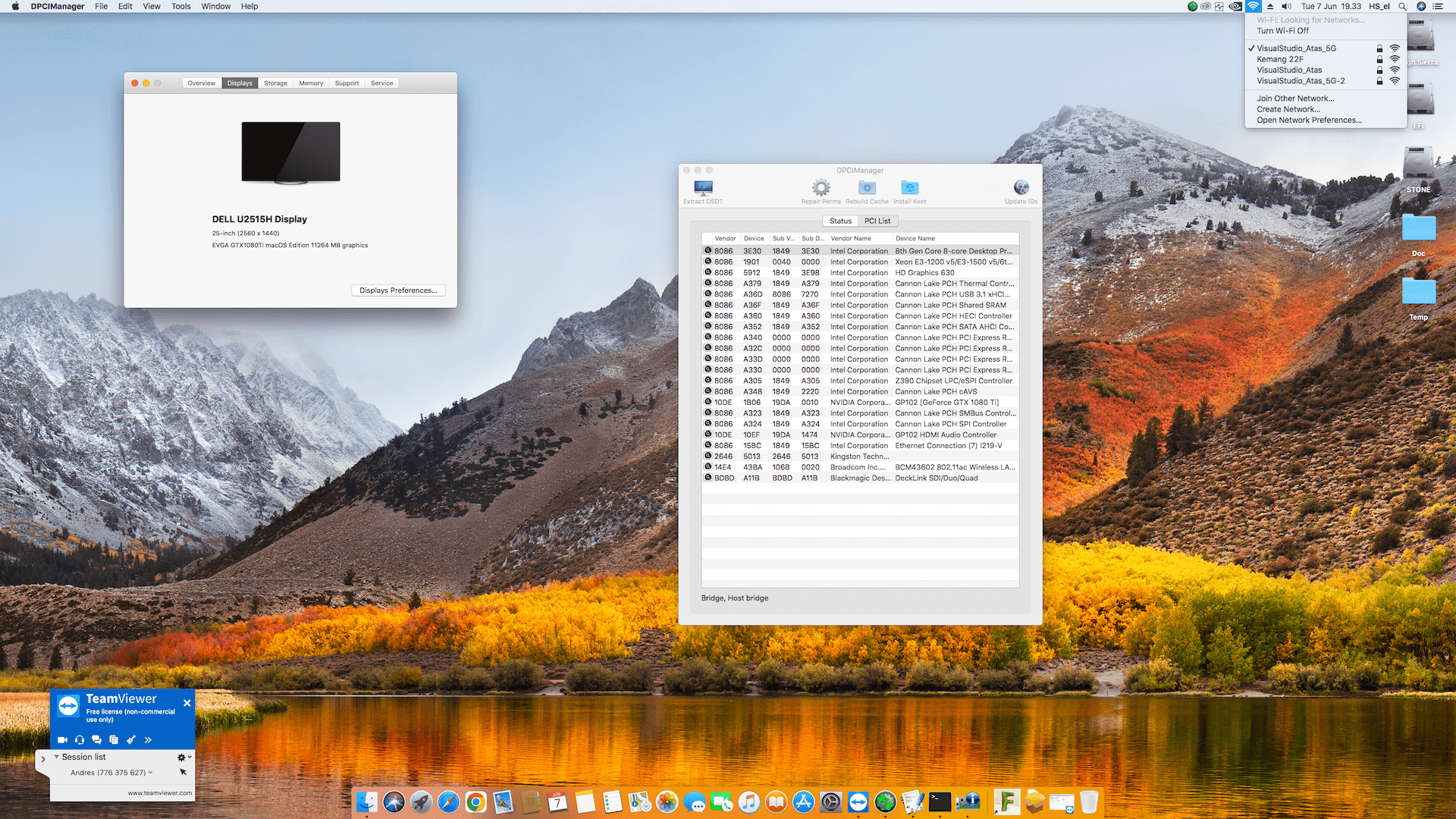Viewport: 1456px width, 819px height.
Task: Open the Trash in the Dock
Action: (x=1088, y=802)
